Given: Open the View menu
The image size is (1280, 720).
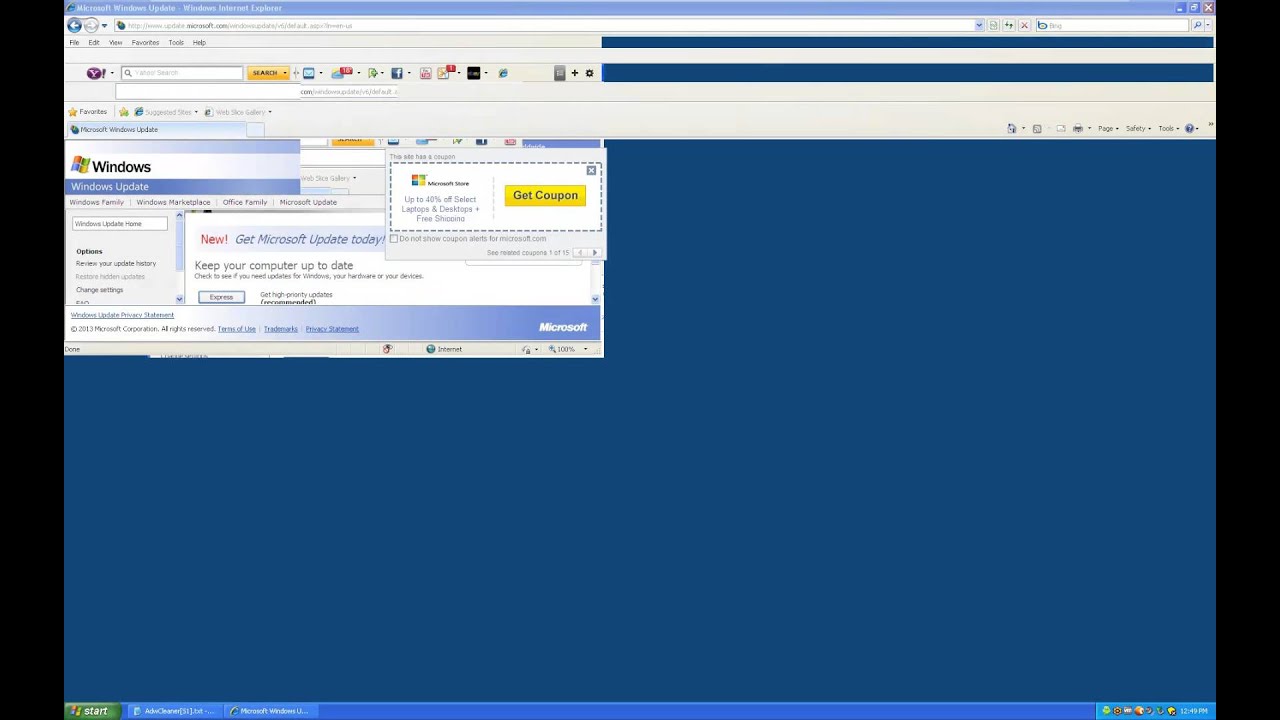Looking at the screenshot, I should click(x=115, y=43).
